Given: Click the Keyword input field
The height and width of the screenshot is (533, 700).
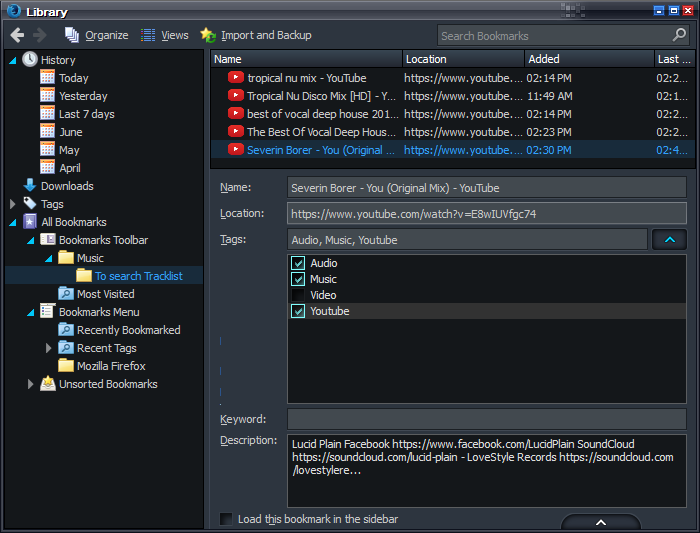Looking at the screenshot, I should (x=487, y=419).
